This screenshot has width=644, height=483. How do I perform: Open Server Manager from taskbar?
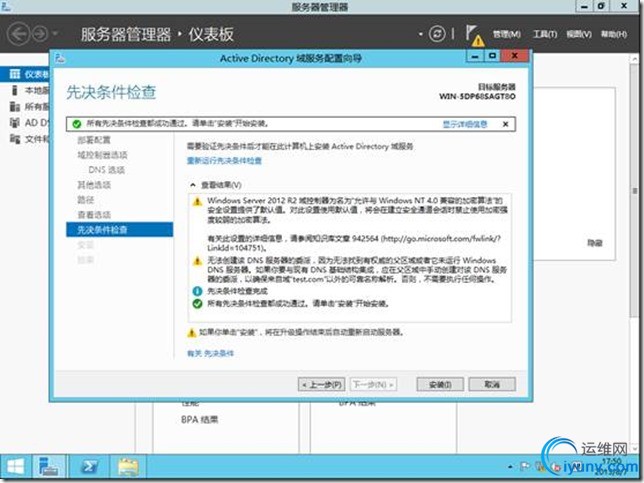point(48,467)
